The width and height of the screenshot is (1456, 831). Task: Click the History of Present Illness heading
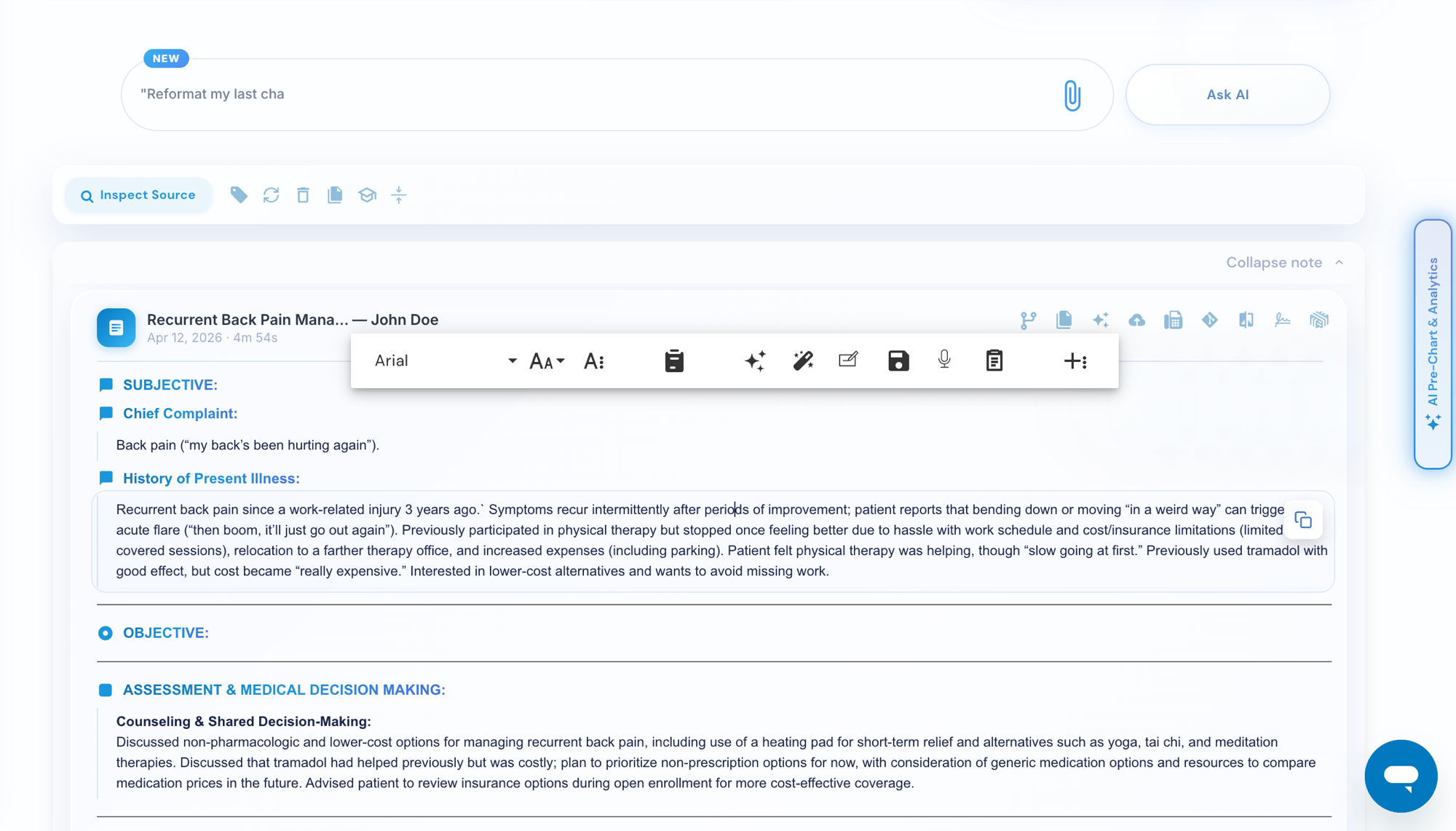tap(211, 478)
